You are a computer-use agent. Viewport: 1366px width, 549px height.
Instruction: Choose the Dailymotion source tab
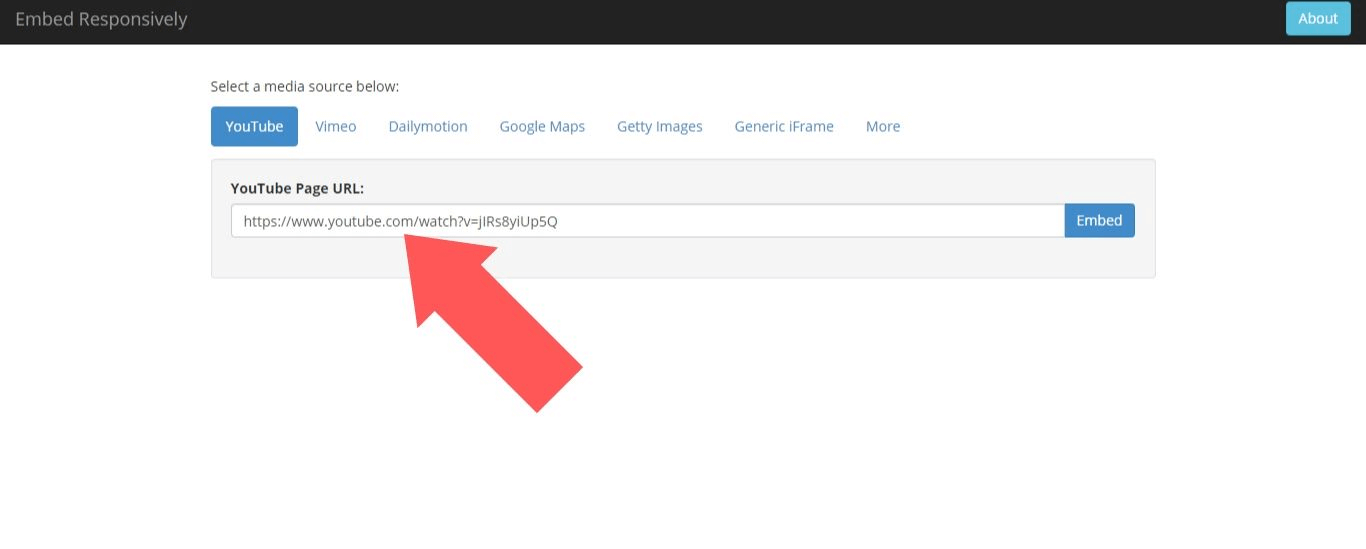pos(428,126)
